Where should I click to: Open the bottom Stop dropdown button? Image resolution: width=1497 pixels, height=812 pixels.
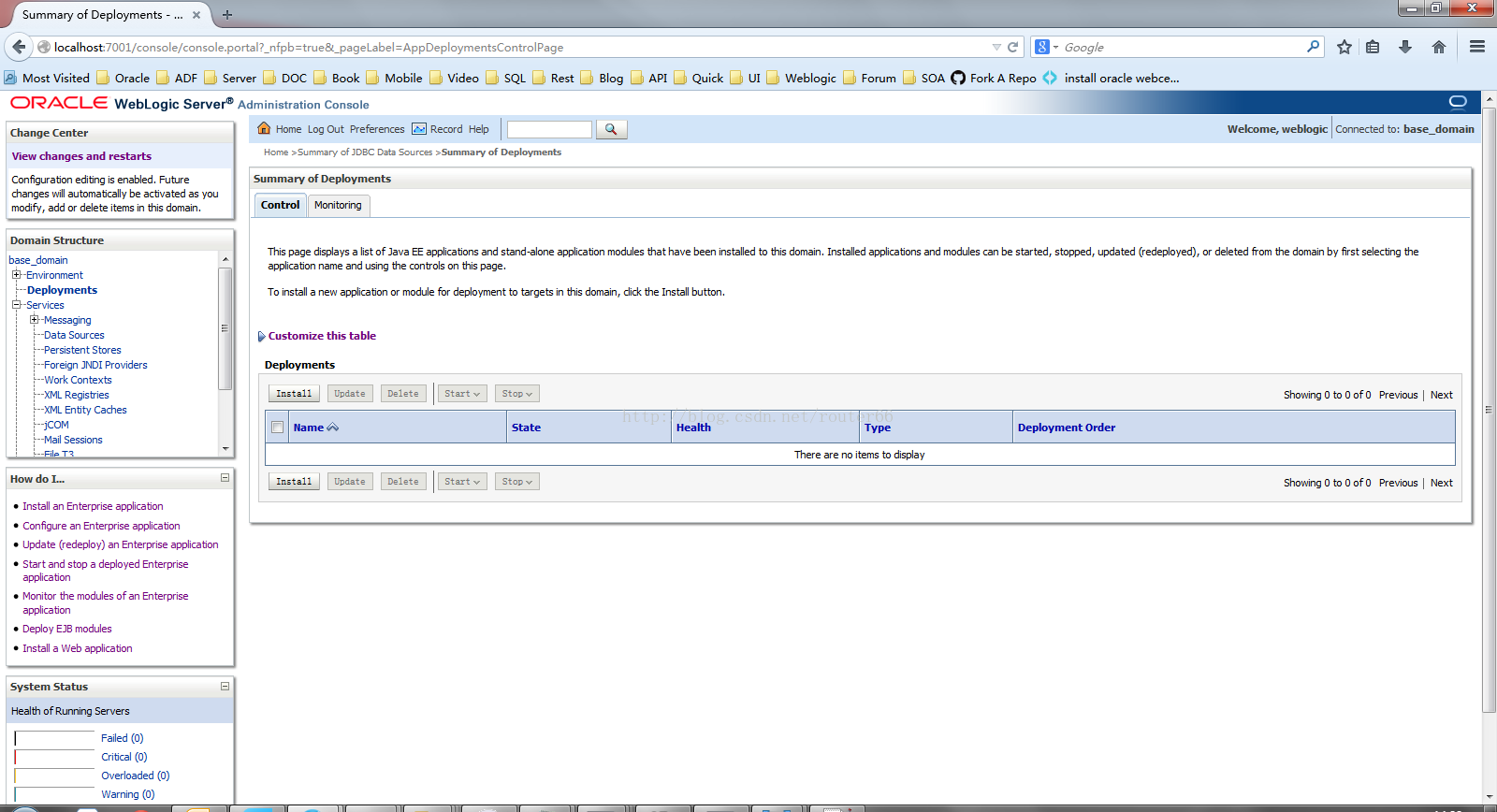pos(517,482)
